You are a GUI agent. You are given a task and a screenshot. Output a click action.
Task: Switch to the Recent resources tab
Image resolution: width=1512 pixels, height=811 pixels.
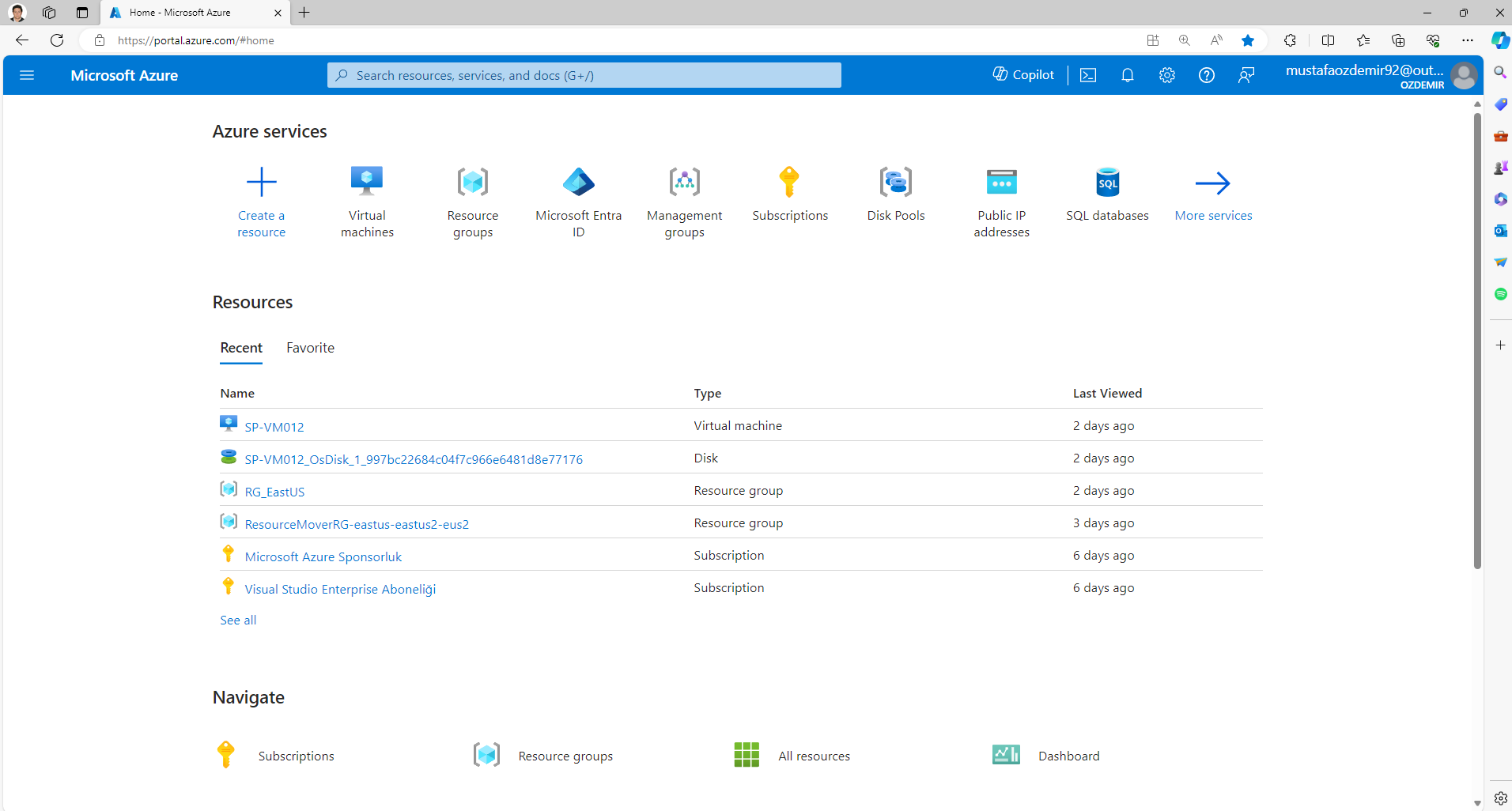(241, 348)
